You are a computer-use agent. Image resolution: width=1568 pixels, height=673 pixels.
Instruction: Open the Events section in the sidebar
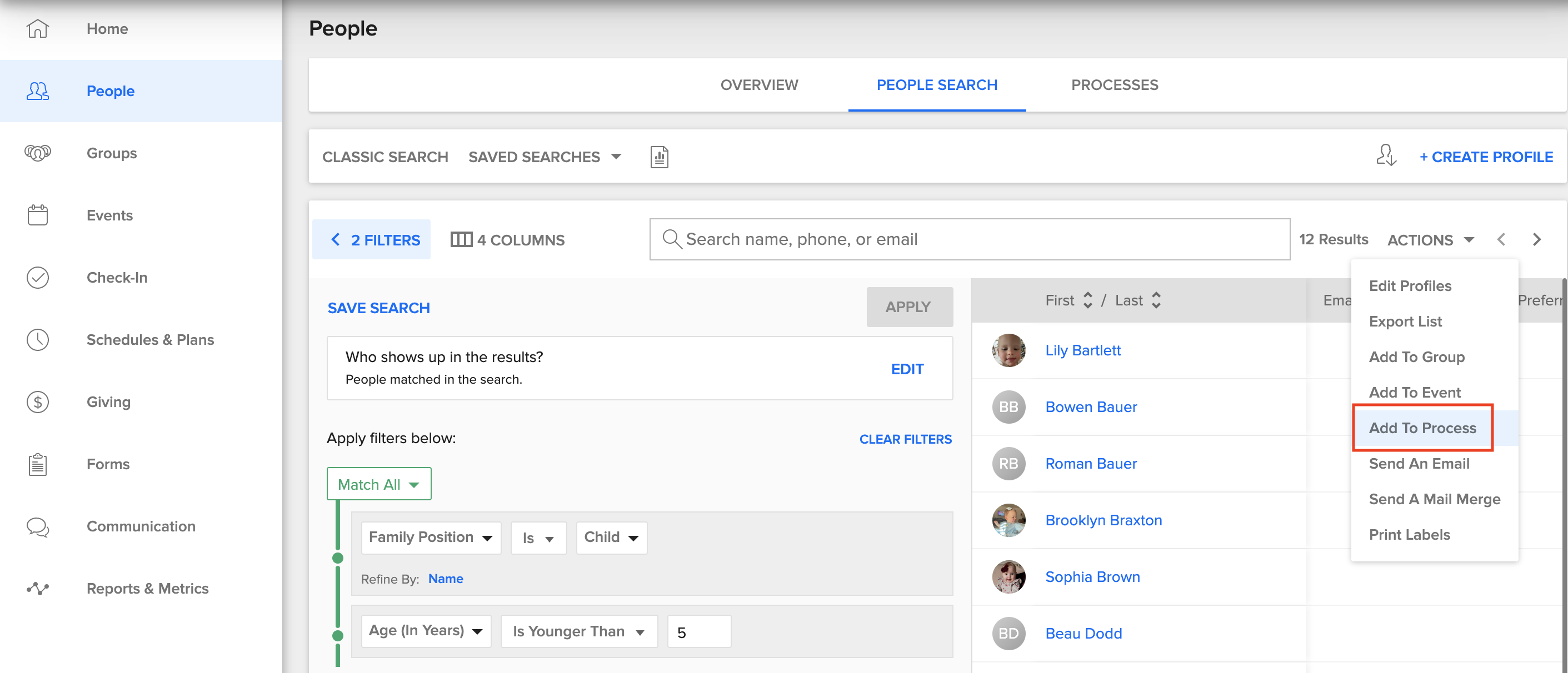point(109,215)
